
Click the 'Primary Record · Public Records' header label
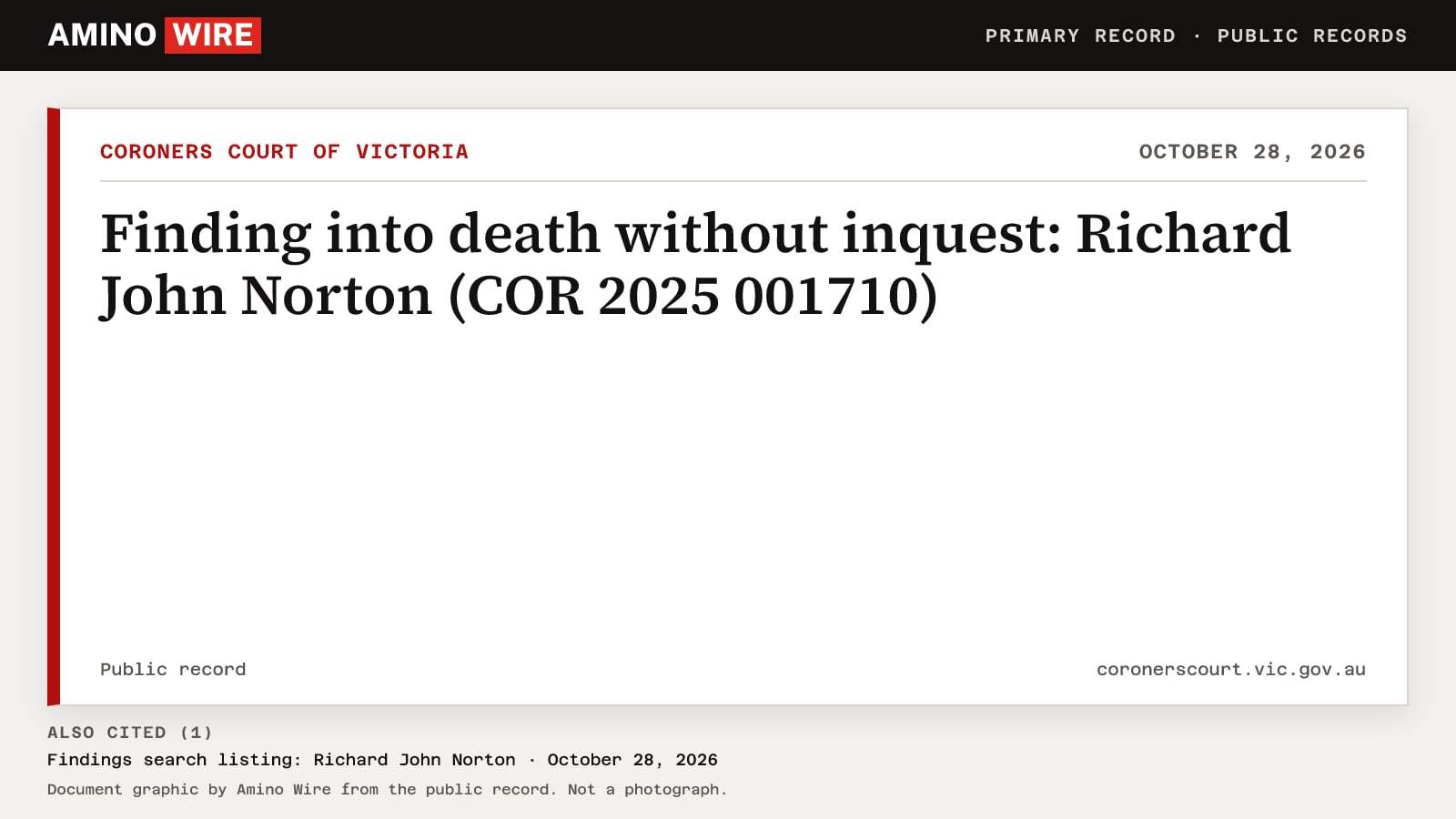pyautogui.click(x=1196, y=35)
